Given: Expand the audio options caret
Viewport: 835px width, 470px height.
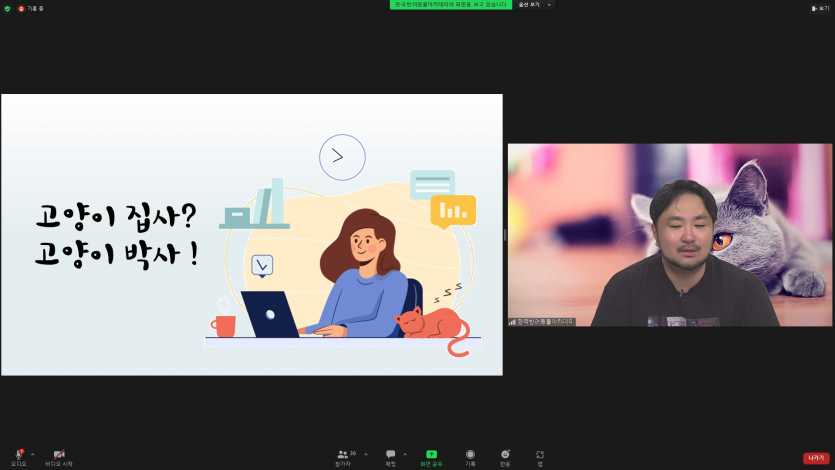Looking at the screenshot, I should (32, 455).
